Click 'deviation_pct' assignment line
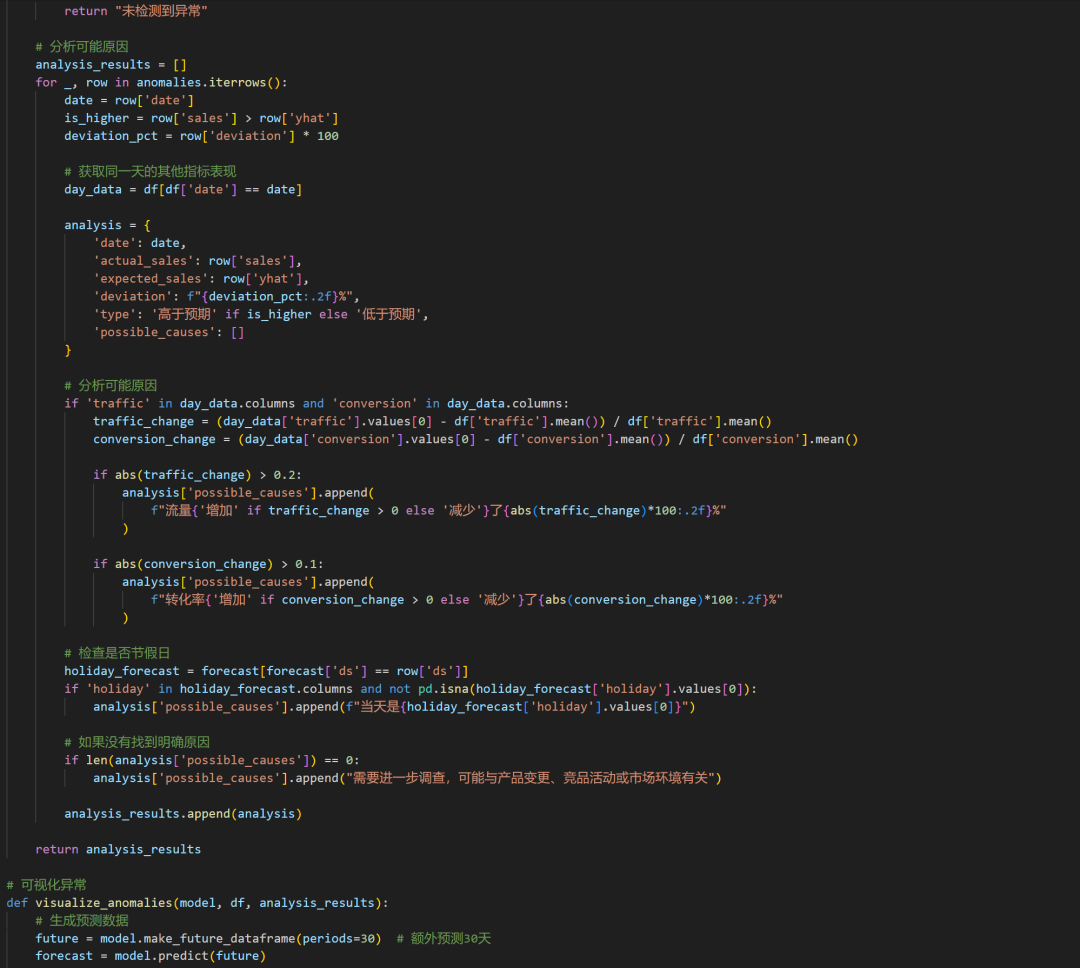Viewport: 1080px width, 968px height. (201, 136)
